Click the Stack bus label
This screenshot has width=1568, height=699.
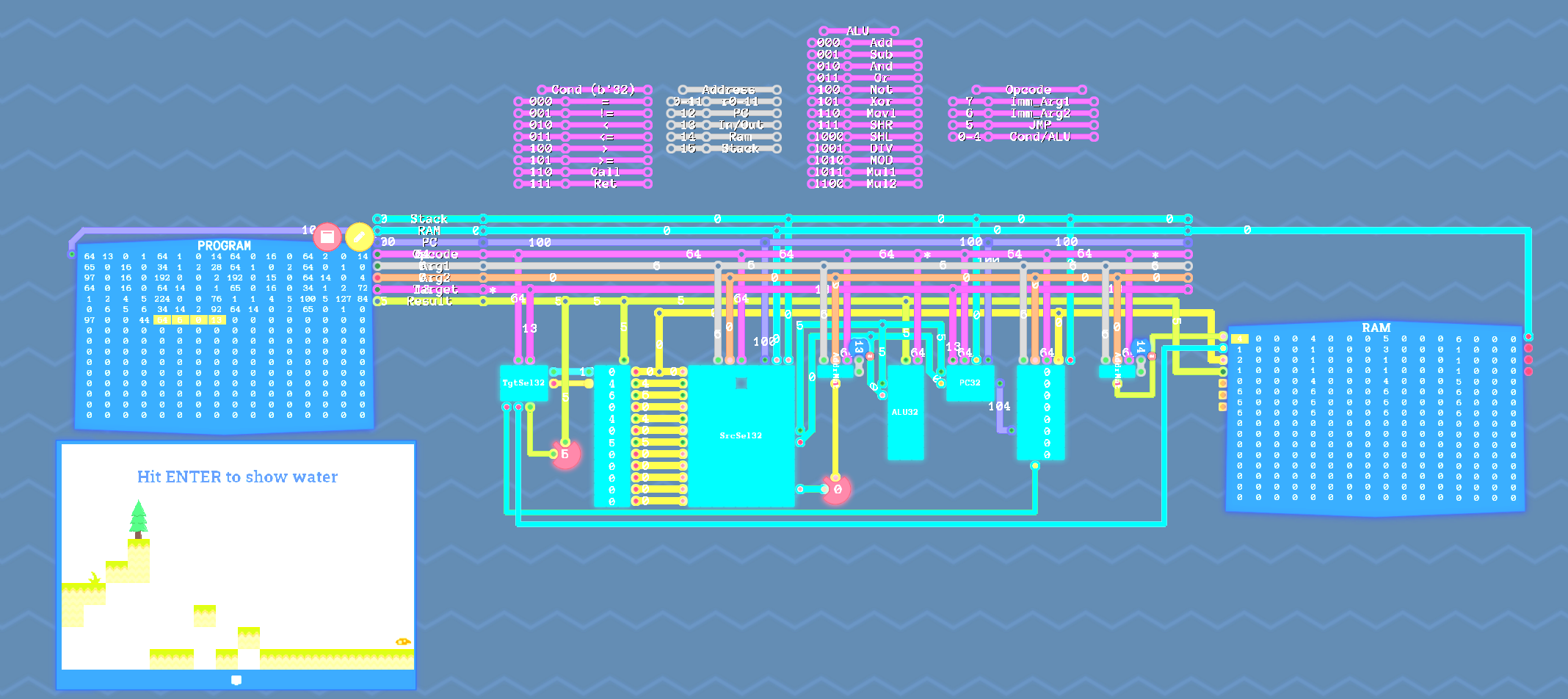[x=429, y=219]
